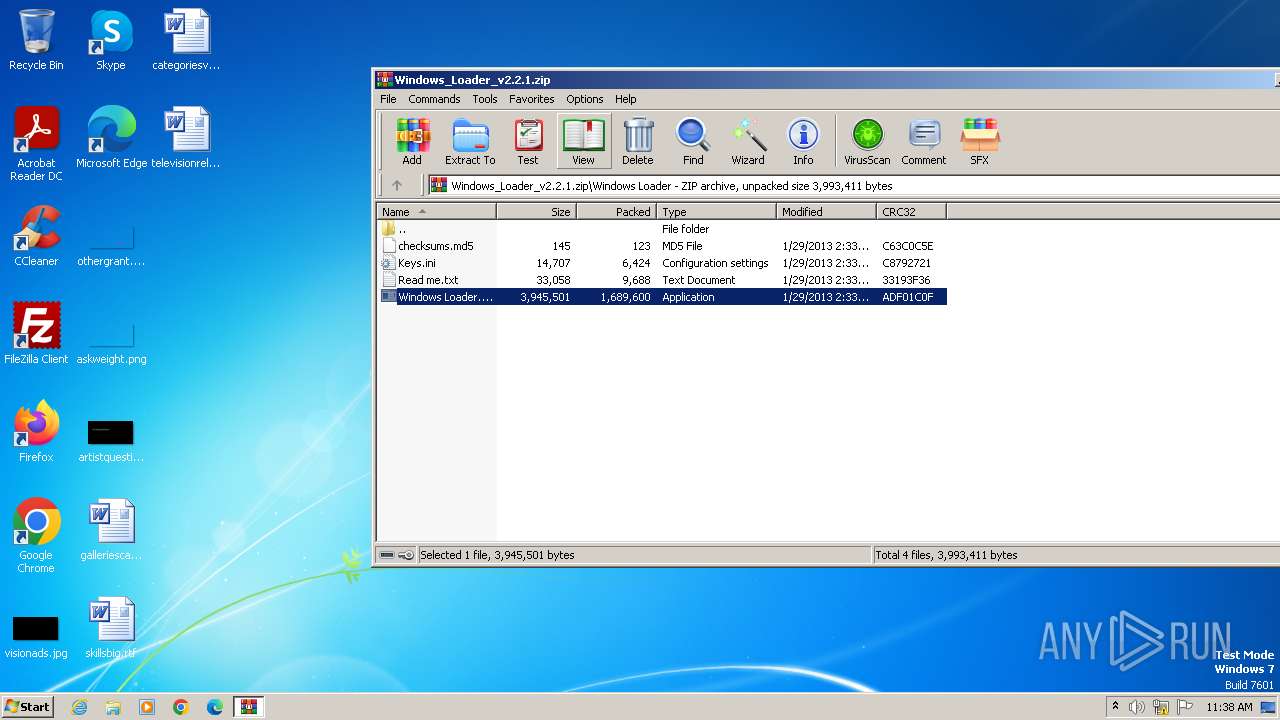1280x720 pixels.
Task: Click the SFX toolbar icon
Action: pyautogui.click(x=979, y=141)
